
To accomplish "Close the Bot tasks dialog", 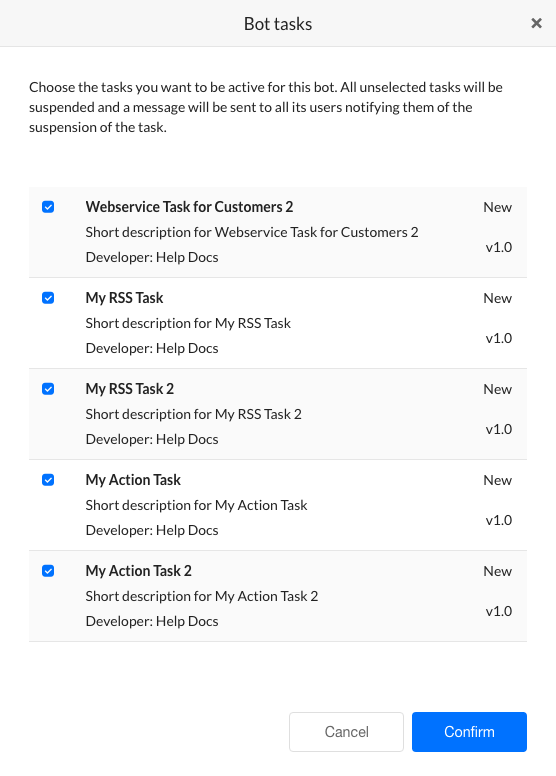I will pos(536,23).
